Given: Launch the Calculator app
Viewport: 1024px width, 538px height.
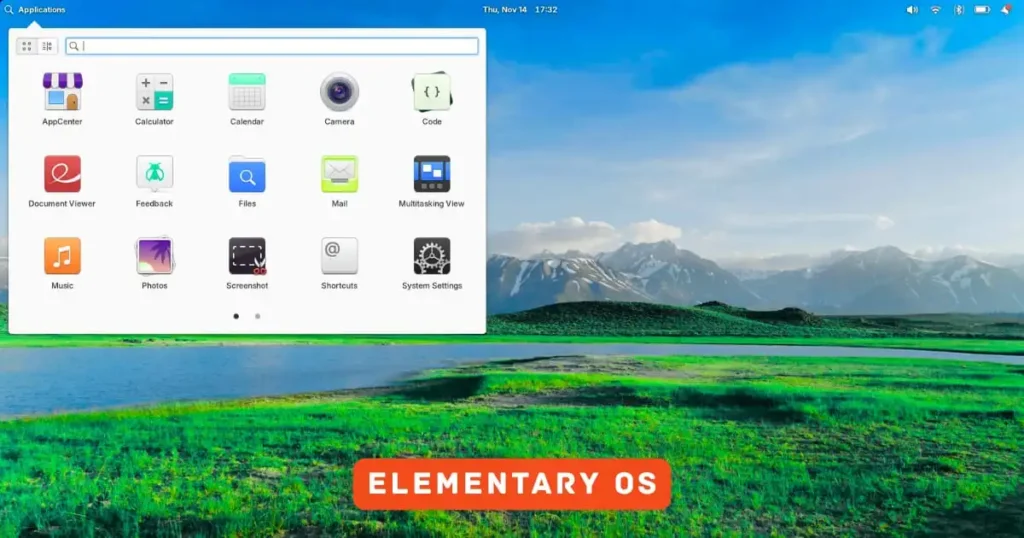Looking at the screenshot, I should [154, 93].
